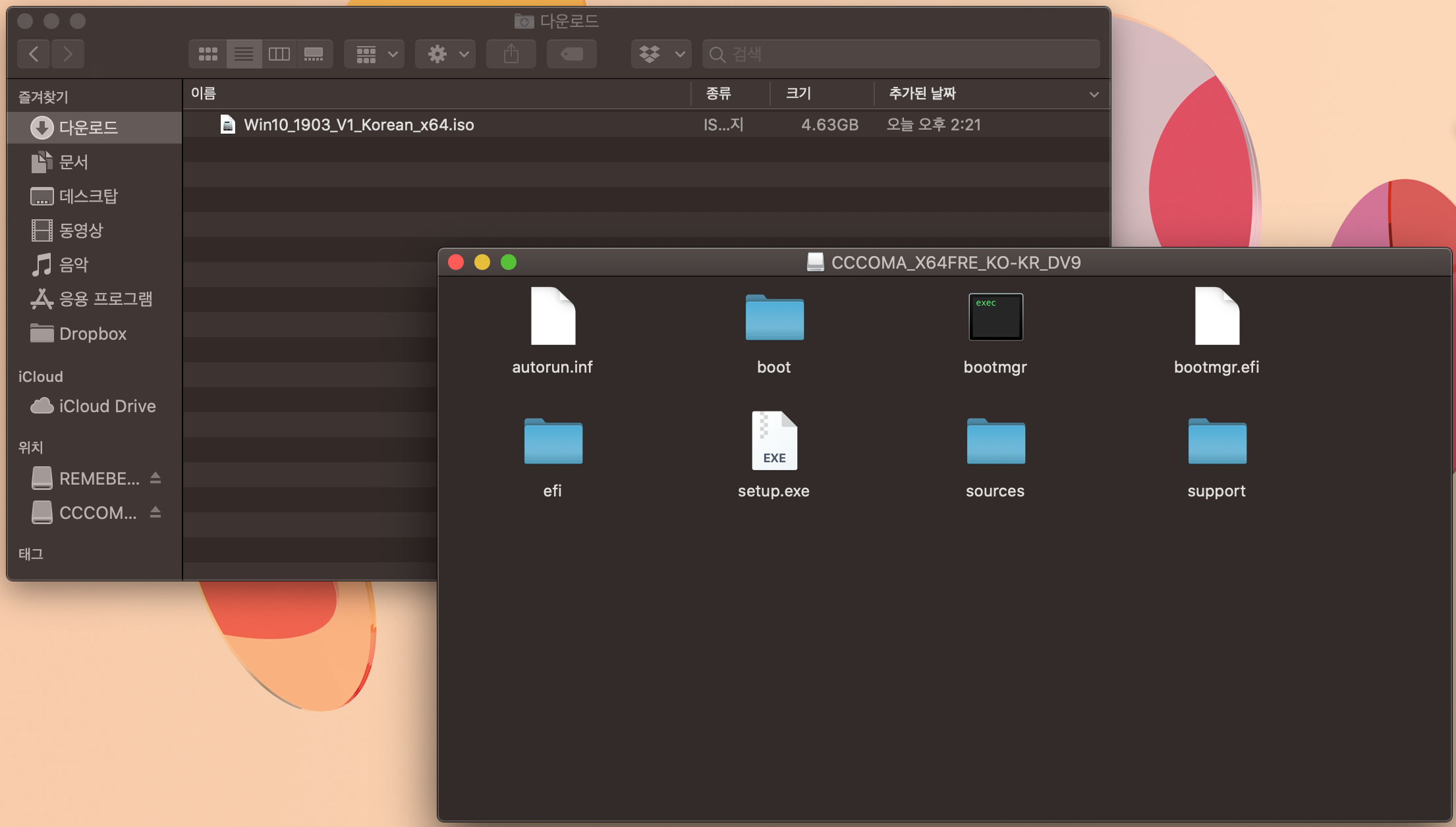Go back in the Downloads Finder window
The height and width of the screenshot is (827, 1456).
34,54
